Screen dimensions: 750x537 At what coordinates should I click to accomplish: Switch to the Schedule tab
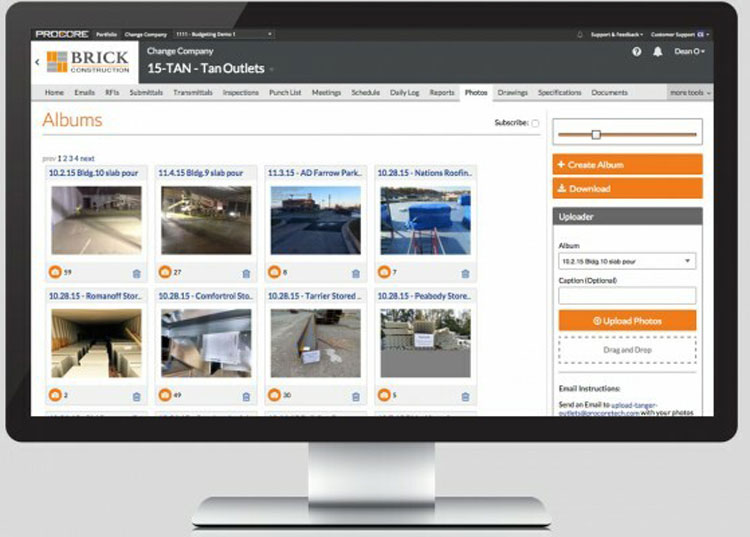point(365,93)
